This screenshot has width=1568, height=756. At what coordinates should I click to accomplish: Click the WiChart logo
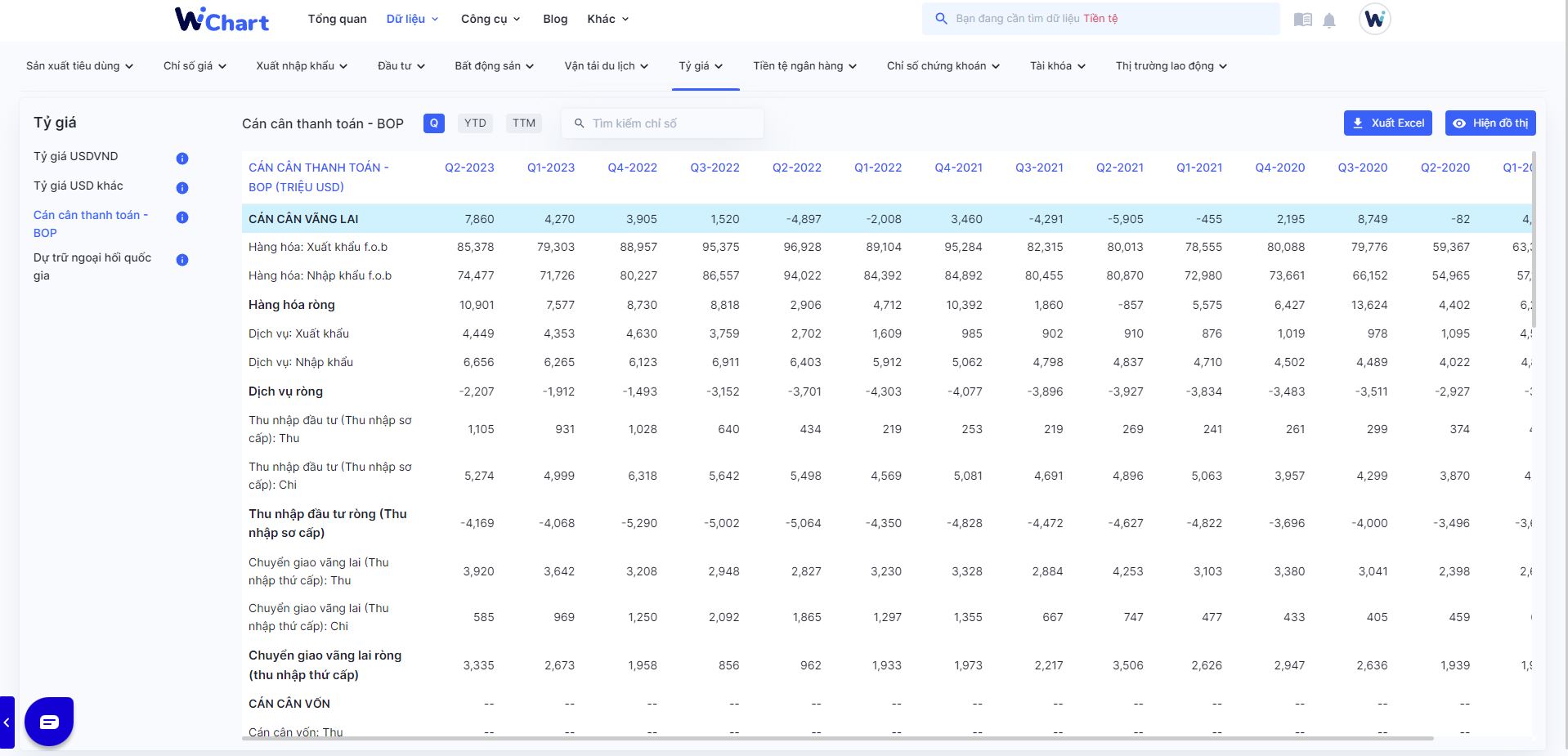[x=222, y=19]
